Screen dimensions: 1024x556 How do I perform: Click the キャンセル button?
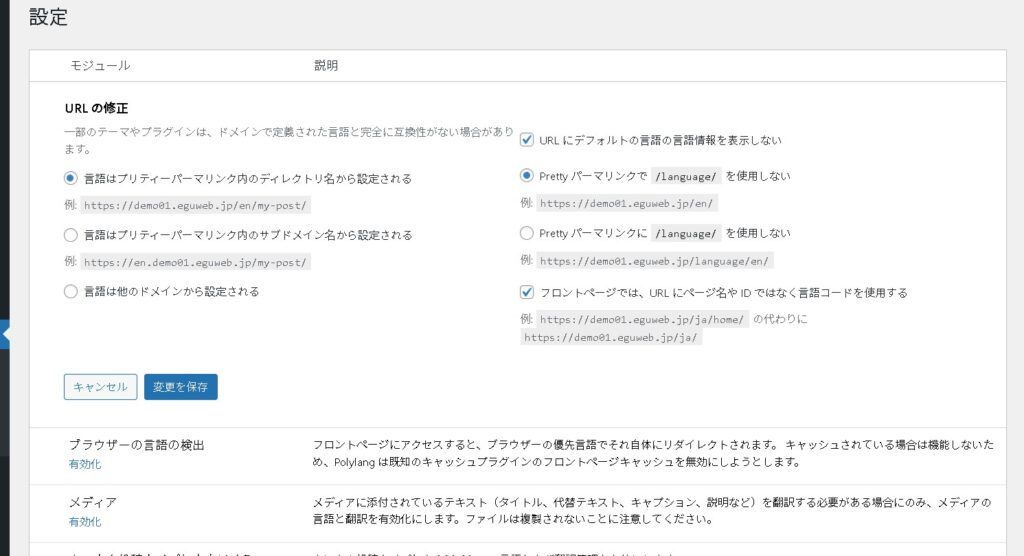tap(100, 387)
